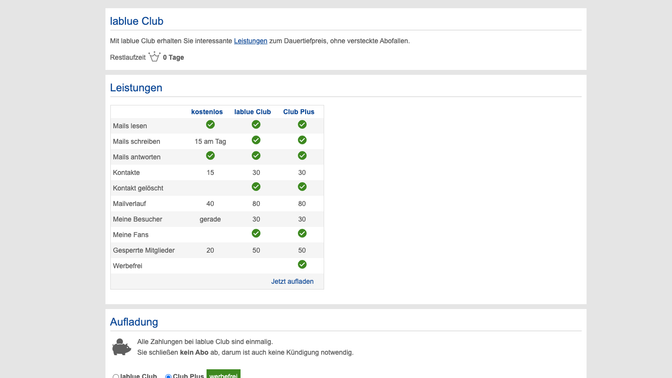The height and width of the screenshot is (378, 672).
Task: Click the Mails antworten row label
Action: 137,157
